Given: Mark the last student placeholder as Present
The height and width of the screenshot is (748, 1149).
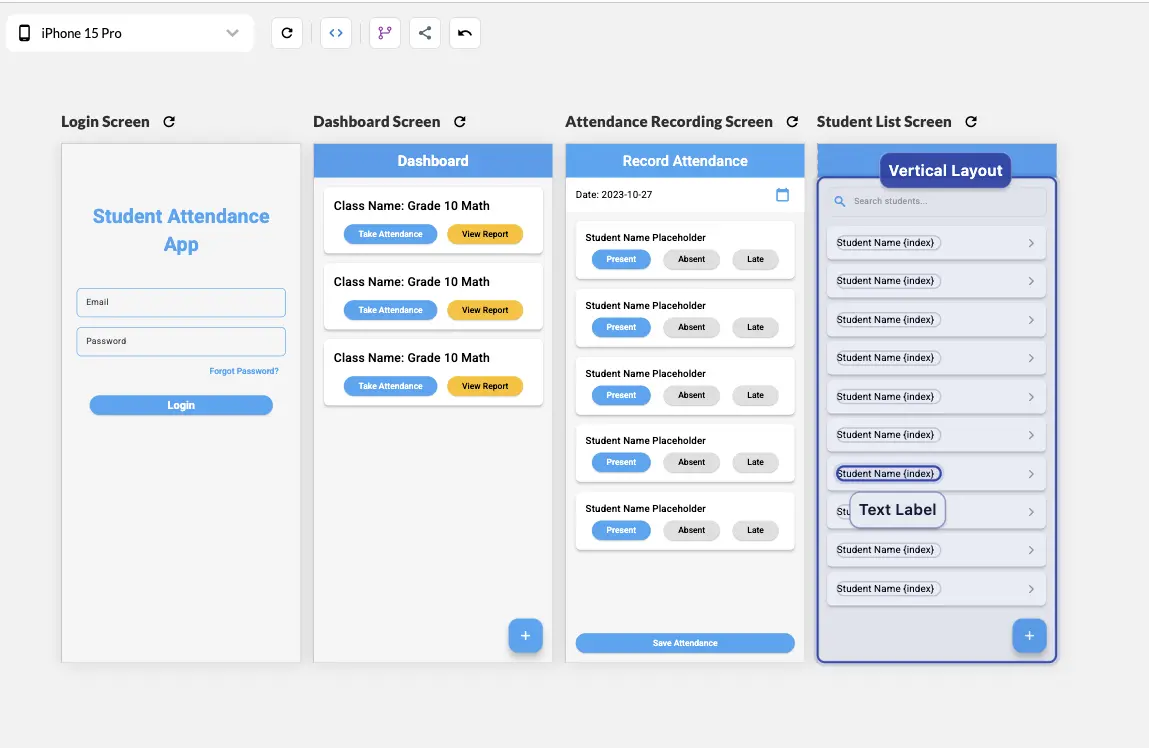Looking at the screenshot, I should [x=621, y=530].
